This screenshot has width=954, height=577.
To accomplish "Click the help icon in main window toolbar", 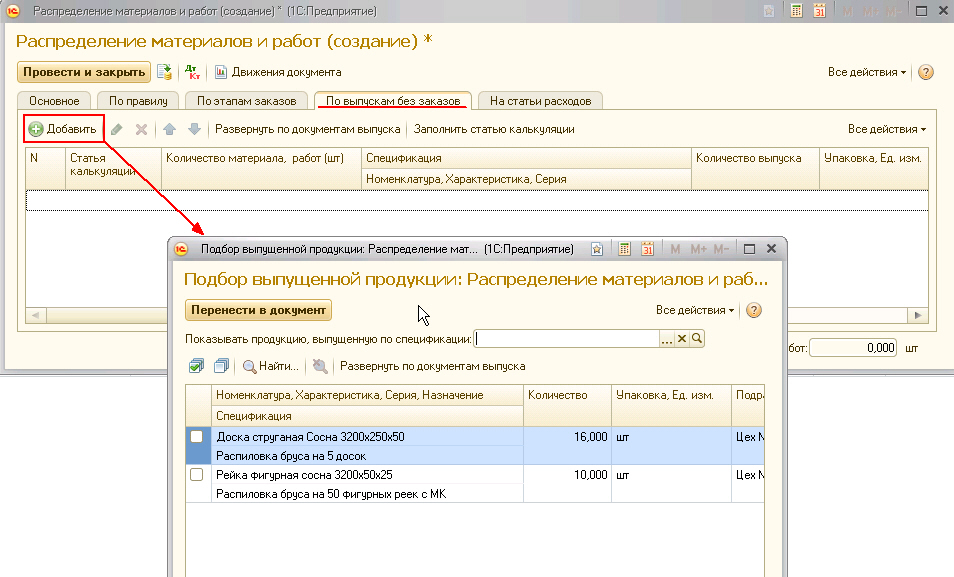I will click(x=925, y=72).
